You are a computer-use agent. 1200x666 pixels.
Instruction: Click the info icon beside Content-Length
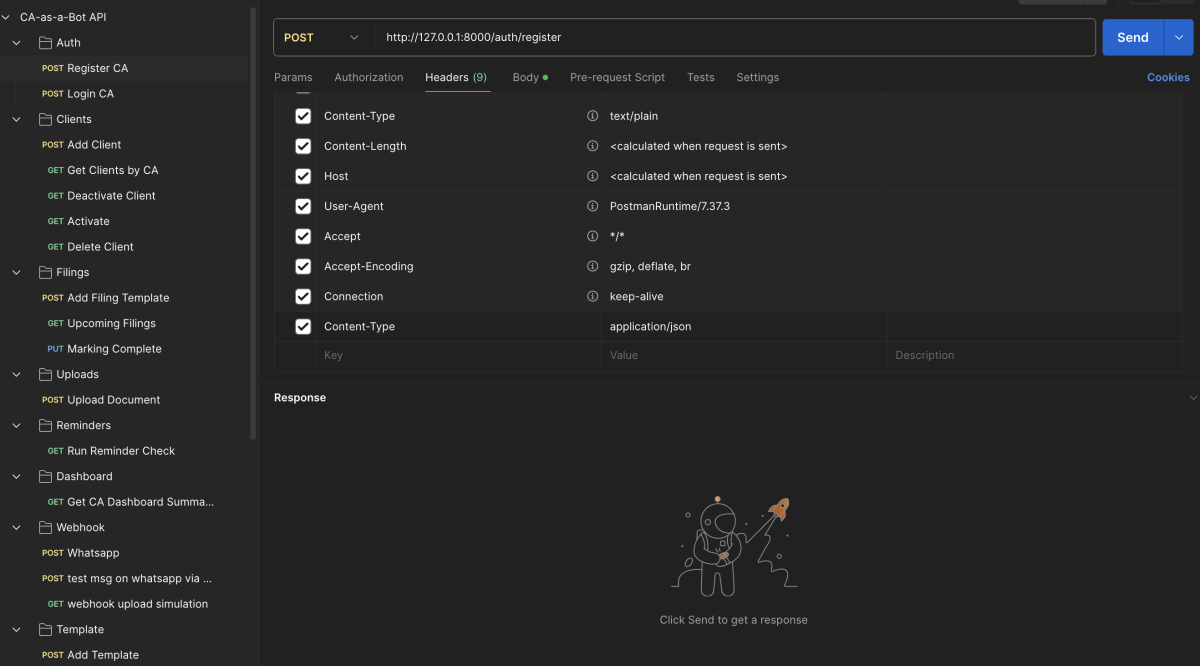pos(592,146)
